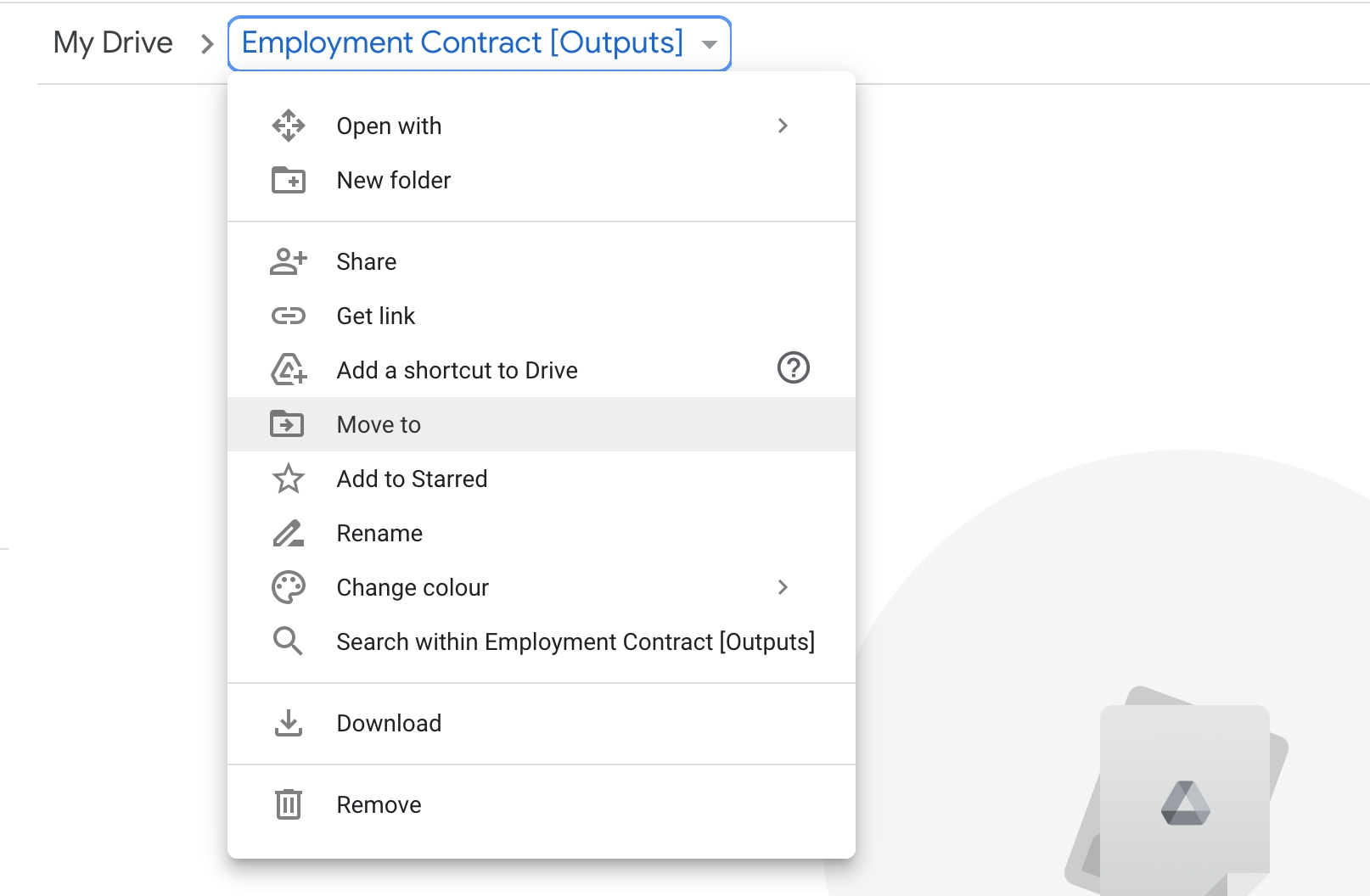Click the Rename pencil icon
The image size is (1370, 896).
point(289,533)
